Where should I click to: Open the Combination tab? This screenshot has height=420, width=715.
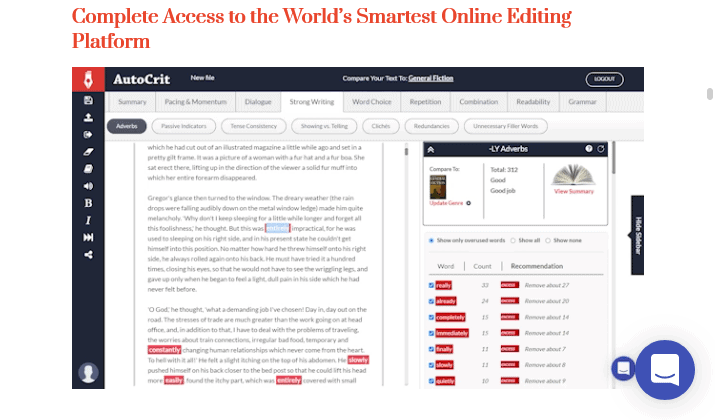[479, 102]
